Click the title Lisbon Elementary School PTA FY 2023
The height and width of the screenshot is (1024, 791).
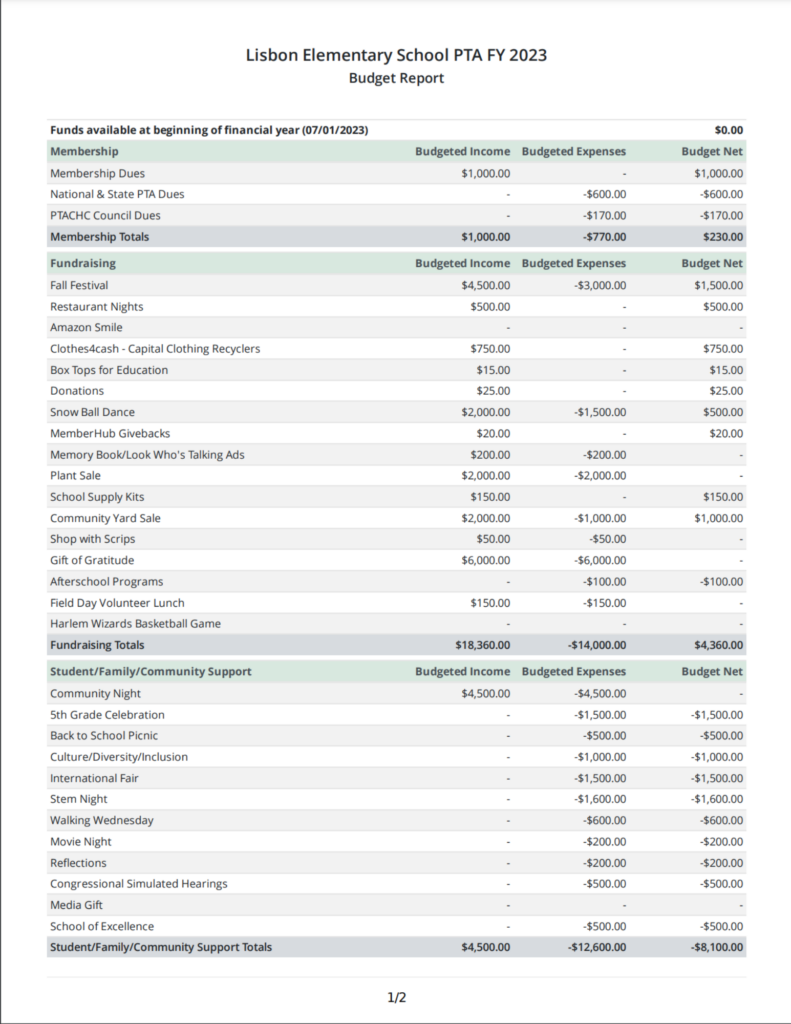(396, 56)
